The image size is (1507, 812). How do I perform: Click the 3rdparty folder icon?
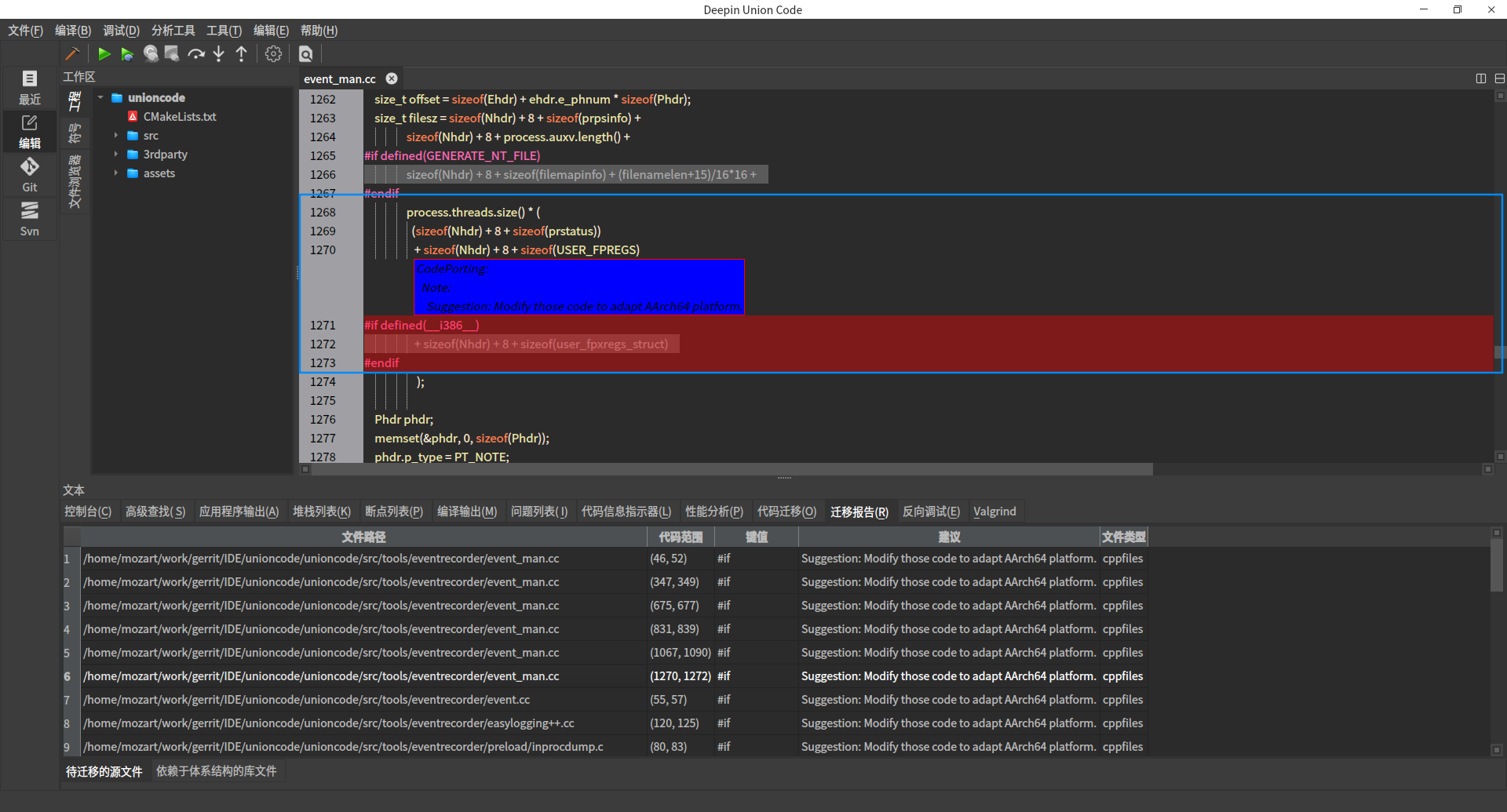133,155
